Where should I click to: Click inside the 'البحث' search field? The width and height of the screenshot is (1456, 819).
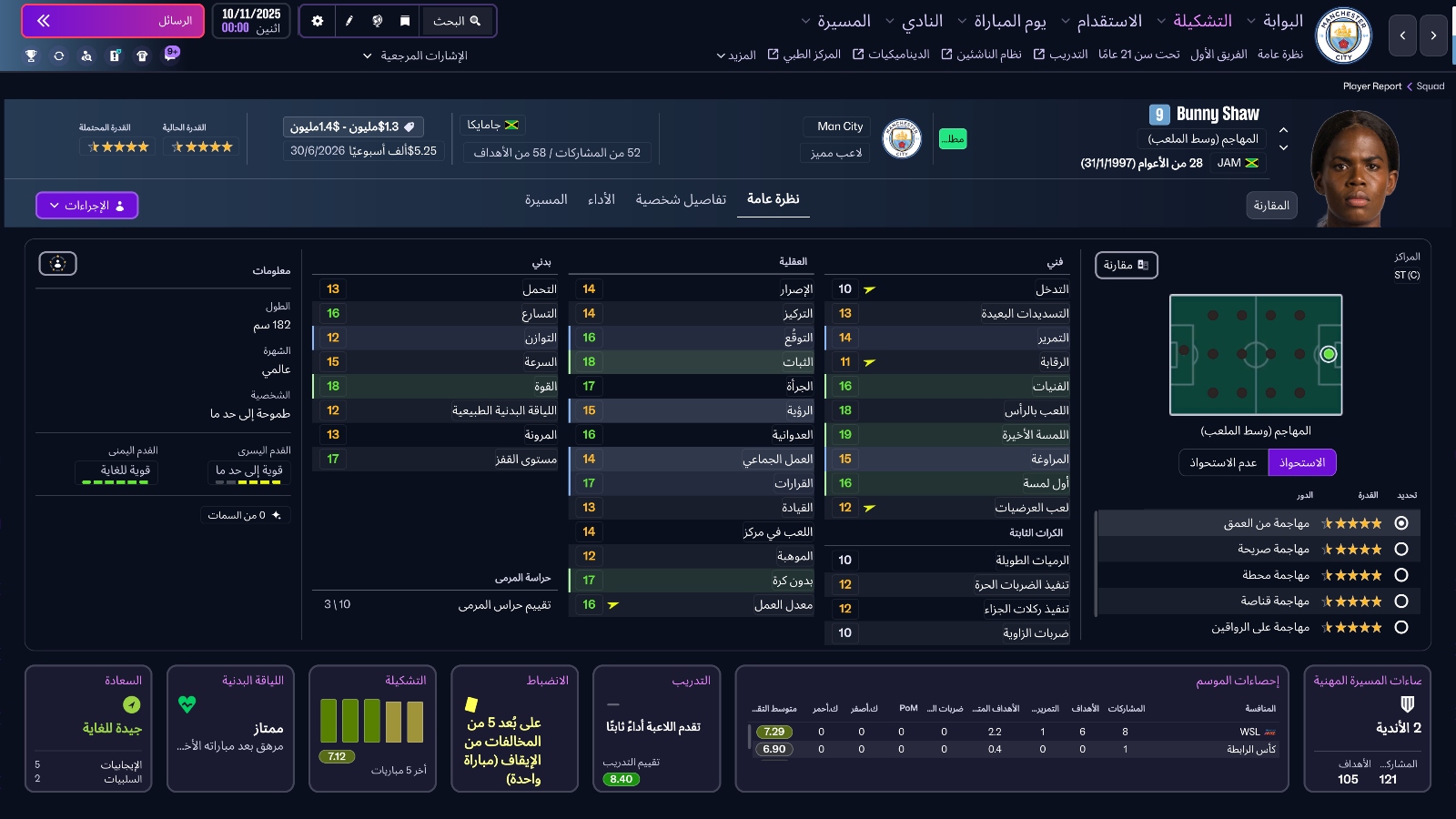click(x=460, y=20)
